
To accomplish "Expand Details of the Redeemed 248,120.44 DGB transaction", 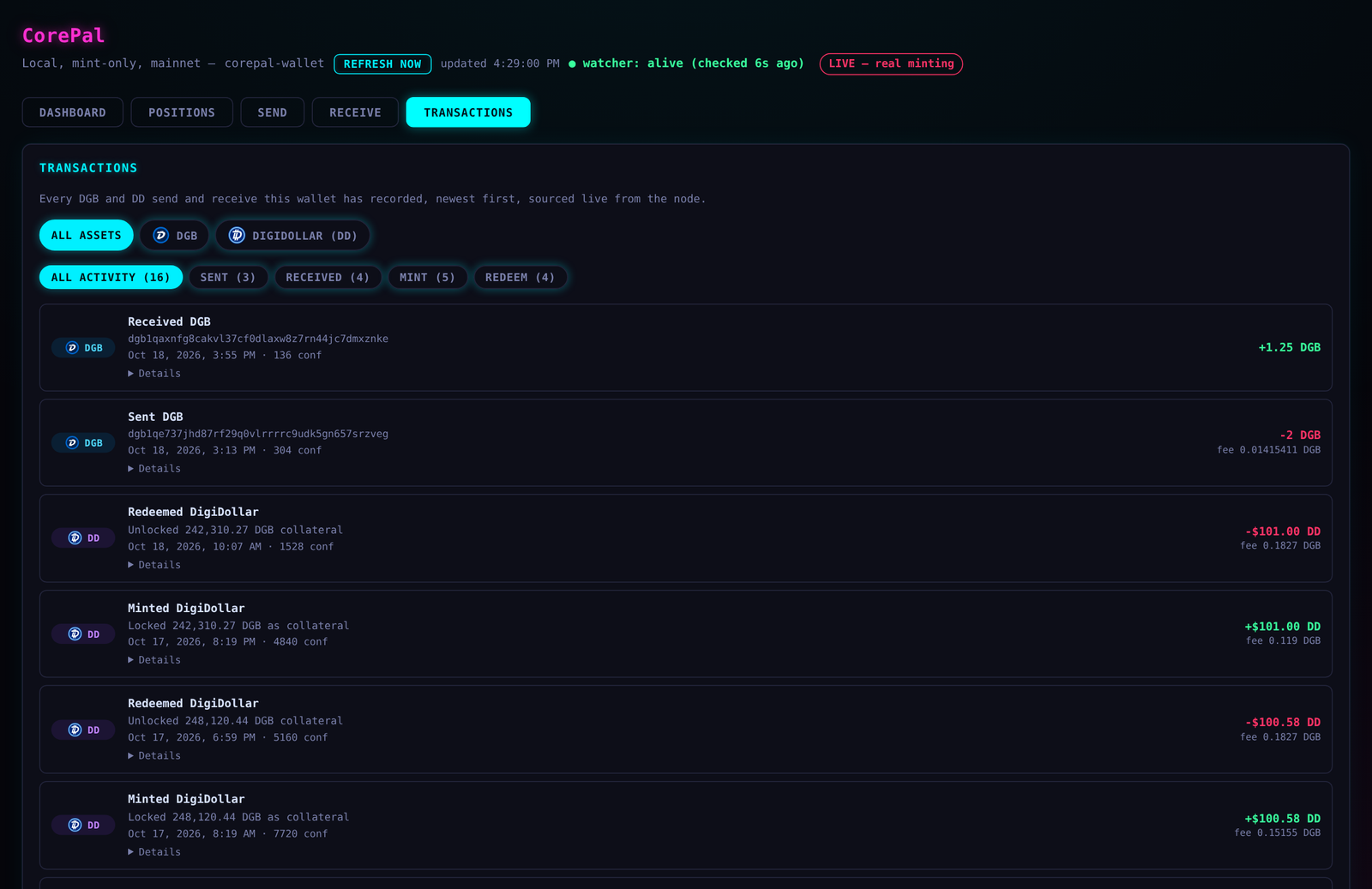I will pos(154,756).
